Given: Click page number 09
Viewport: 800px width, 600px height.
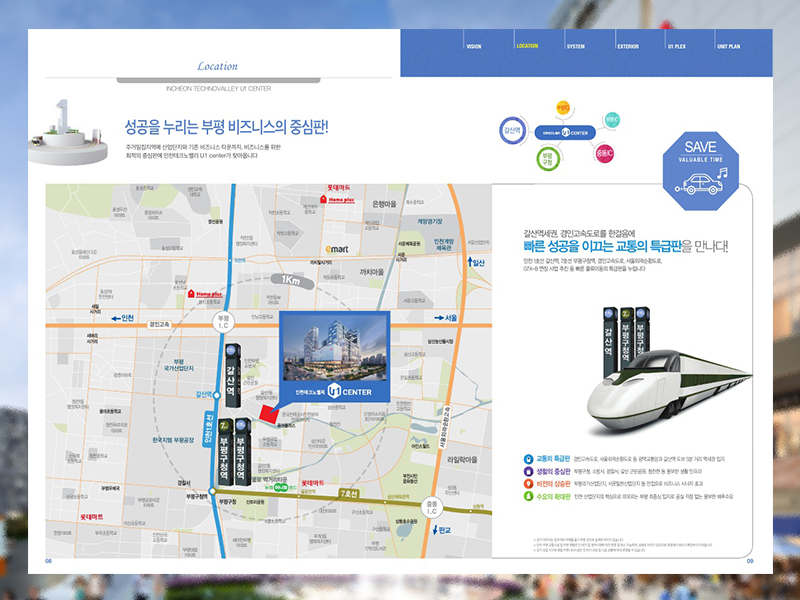Looking at the screenshot, I should point(749,561).
